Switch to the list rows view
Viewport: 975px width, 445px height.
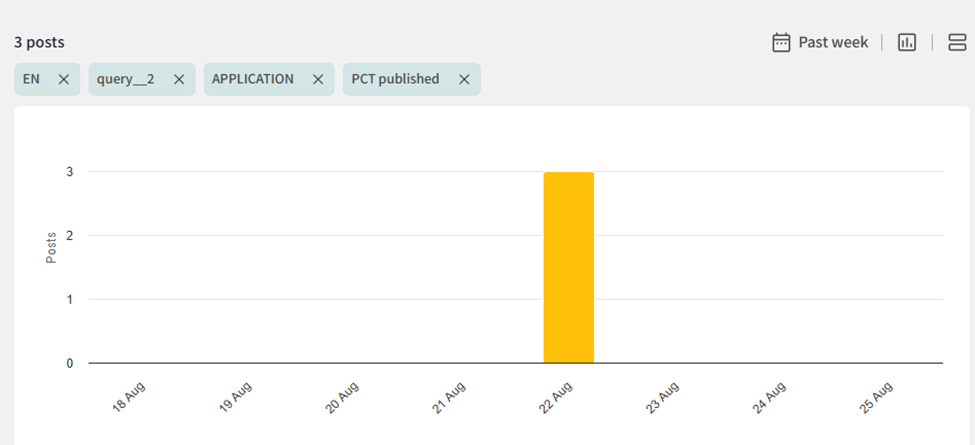[x=957, y=42]
